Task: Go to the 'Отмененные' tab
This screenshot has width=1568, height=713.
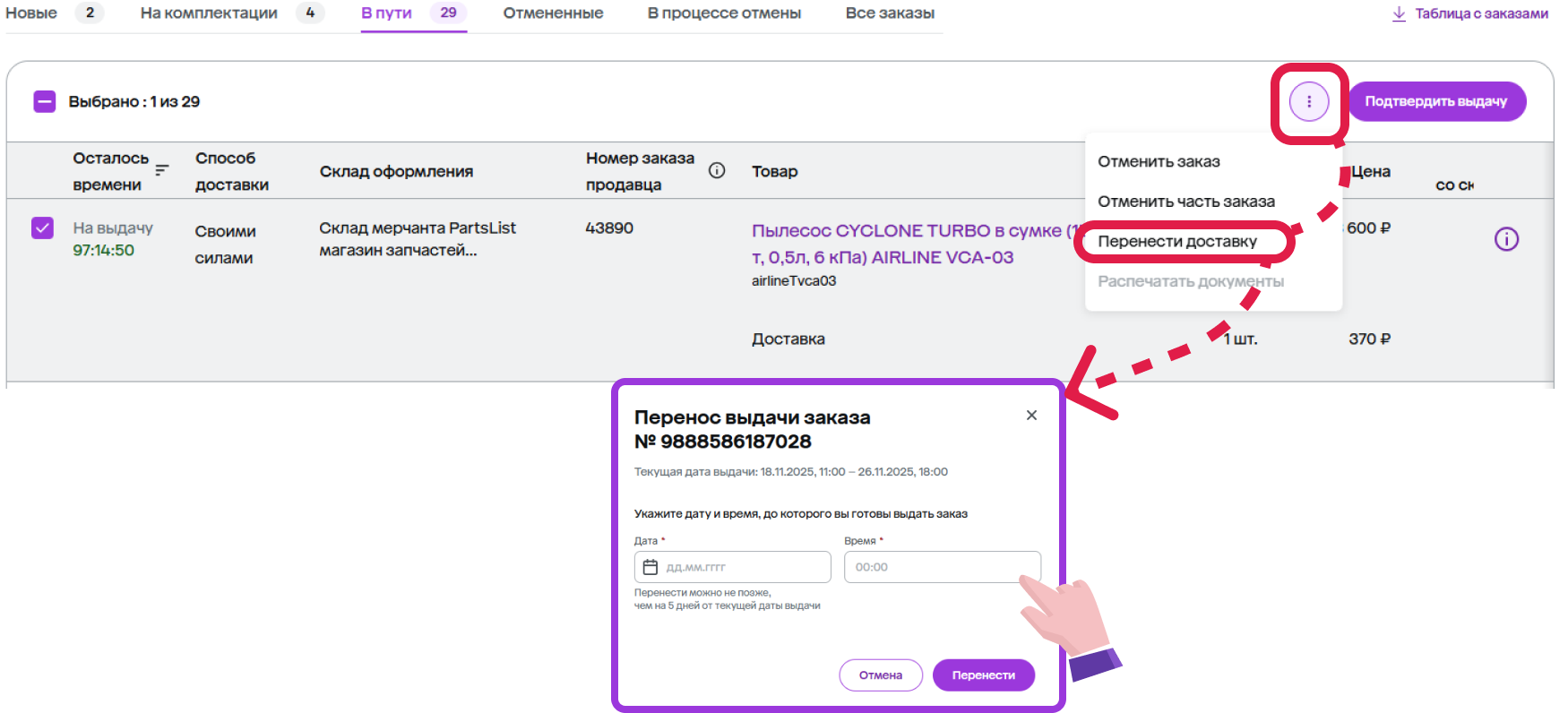Action: click(553, 13)
